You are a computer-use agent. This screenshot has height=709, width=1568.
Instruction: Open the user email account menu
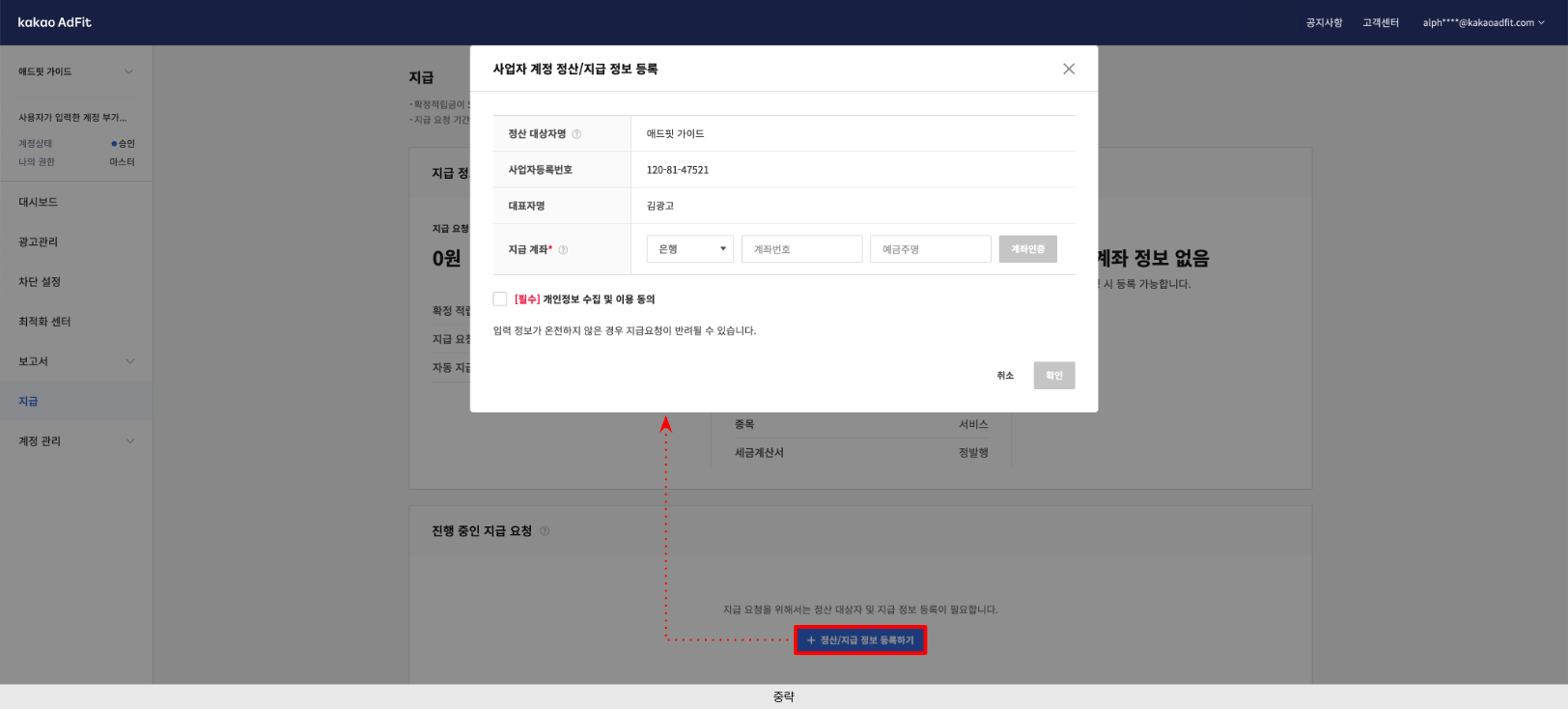click(1482, 22)
